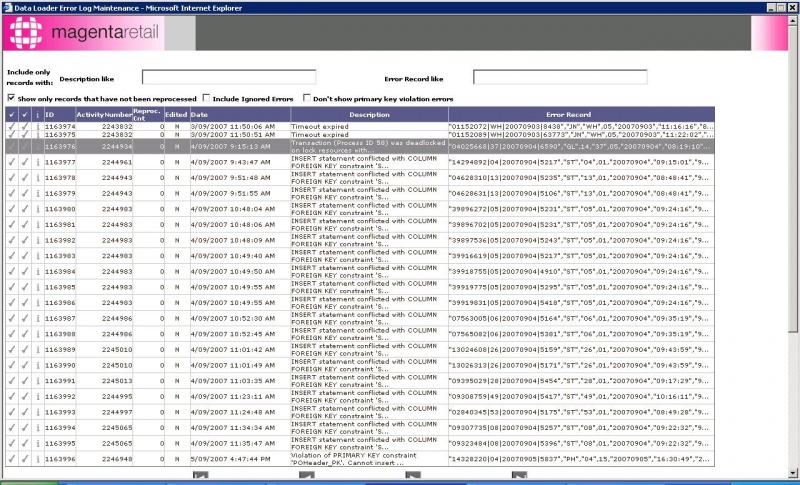Click leftmost checkmark icon of record 1163995

coord(12,443)
